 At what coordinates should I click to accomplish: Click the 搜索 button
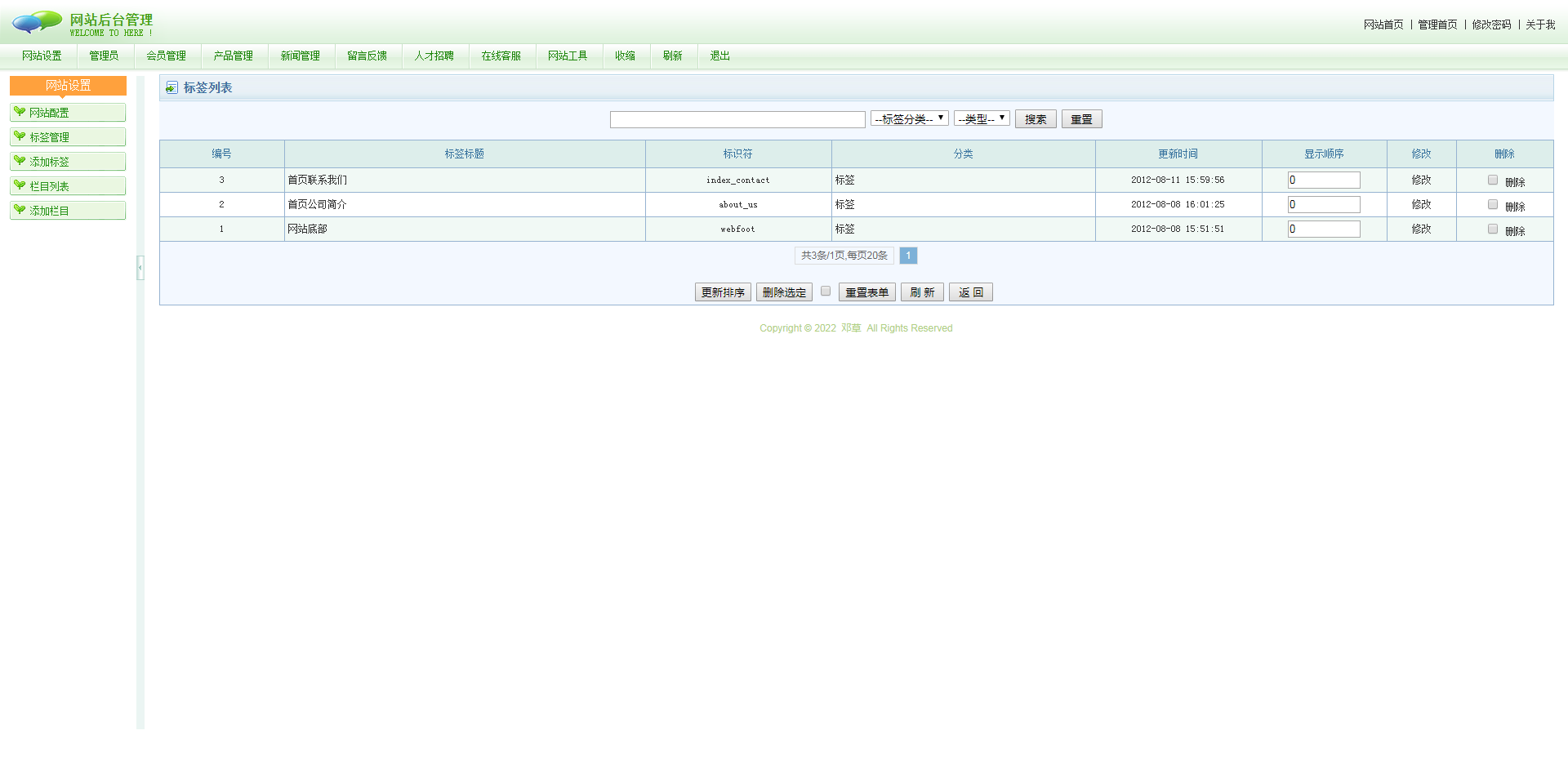tap(1036, 119)
